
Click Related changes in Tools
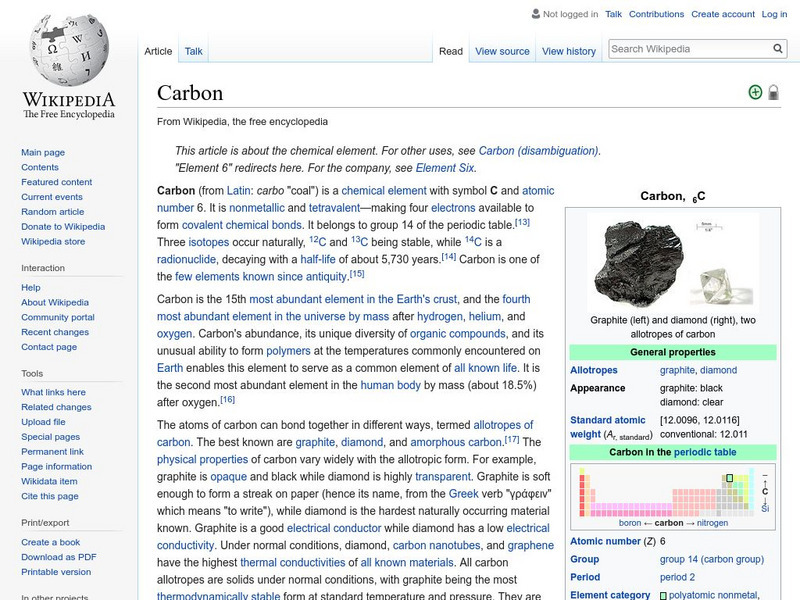click(56, 407)
